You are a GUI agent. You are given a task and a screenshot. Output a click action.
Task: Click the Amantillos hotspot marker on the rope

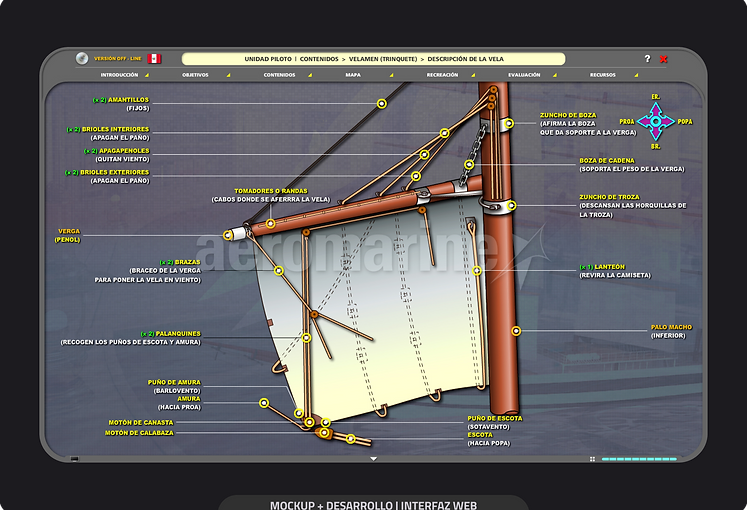tap(382, 103)
